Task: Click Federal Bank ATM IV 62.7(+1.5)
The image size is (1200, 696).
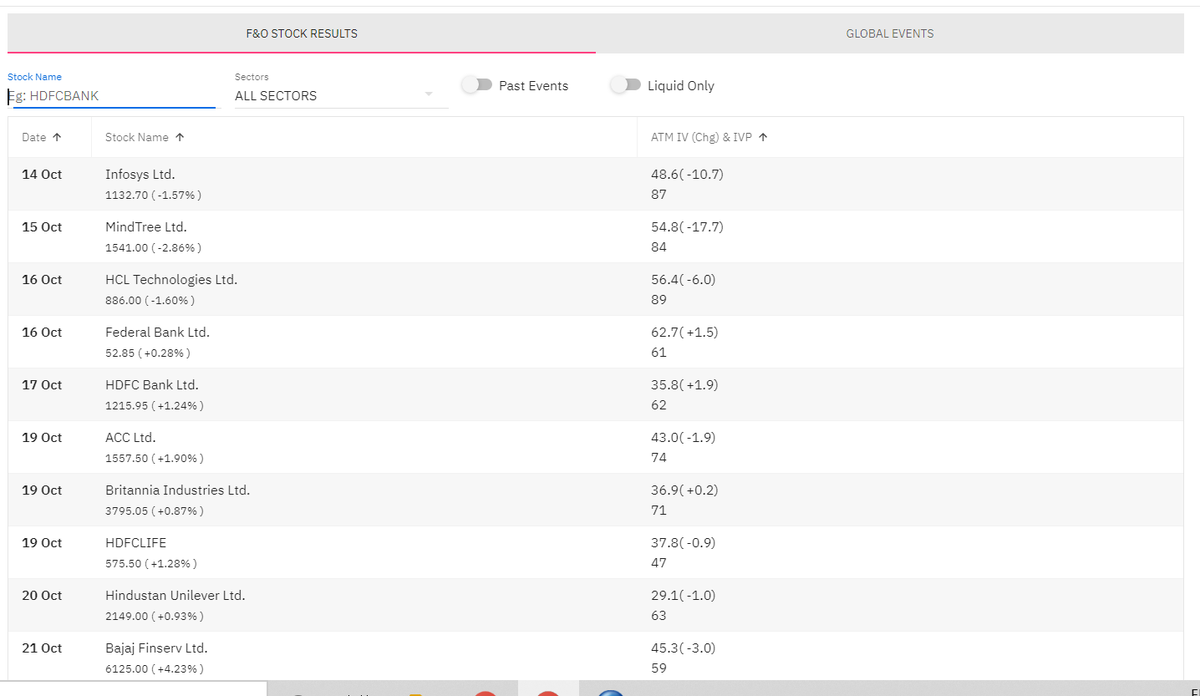Action: [x=685, y=332]
